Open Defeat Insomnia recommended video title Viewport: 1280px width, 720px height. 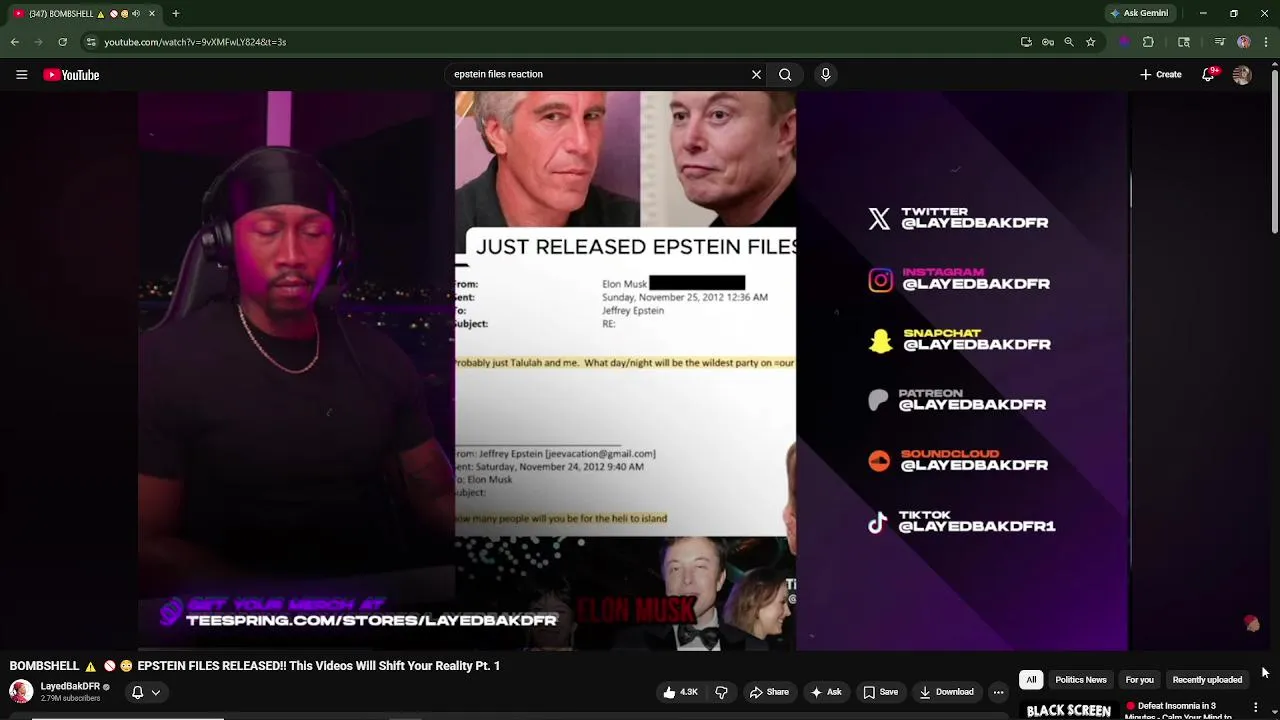point(1177,710)
